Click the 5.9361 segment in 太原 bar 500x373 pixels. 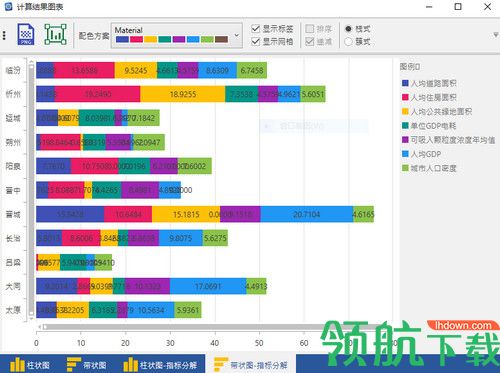pyautogui.click(x=188, y=310)
